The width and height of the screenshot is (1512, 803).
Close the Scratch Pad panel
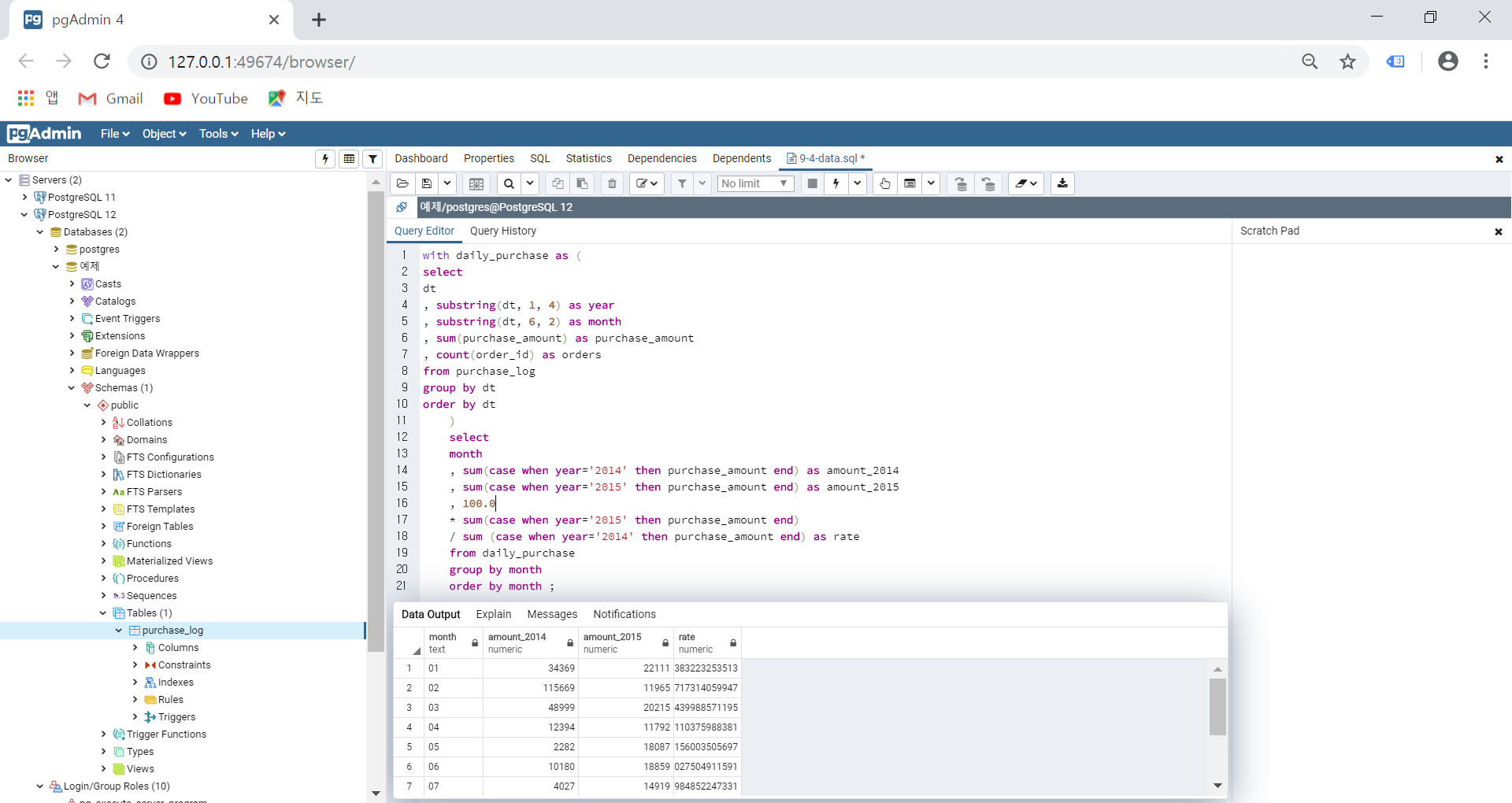pos(1499,231)
